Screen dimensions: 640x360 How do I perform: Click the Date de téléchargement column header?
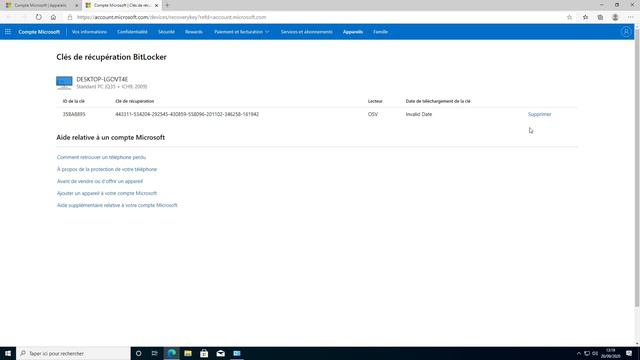[438, 101]
